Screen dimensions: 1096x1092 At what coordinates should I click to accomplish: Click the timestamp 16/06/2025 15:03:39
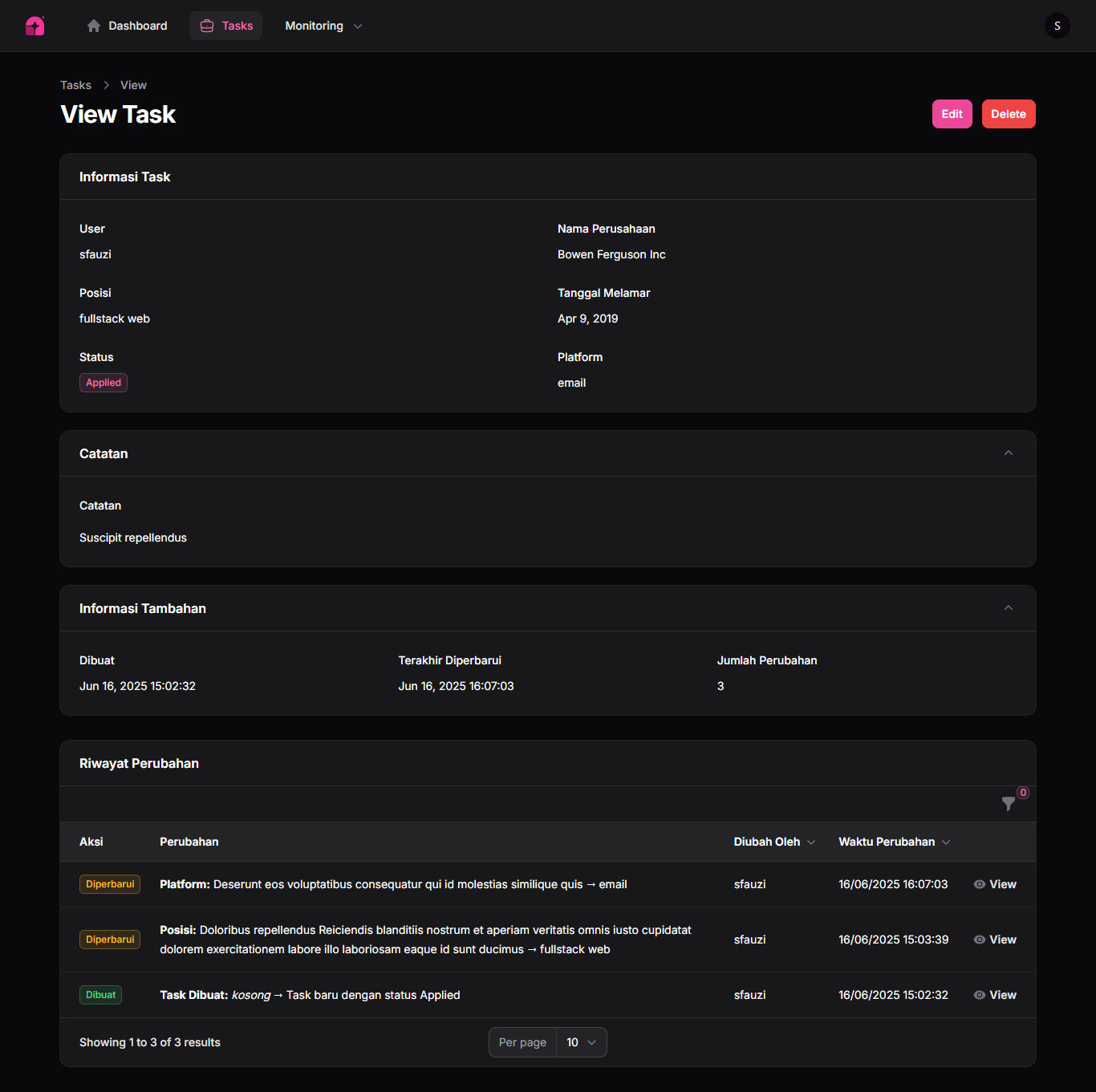893,940
